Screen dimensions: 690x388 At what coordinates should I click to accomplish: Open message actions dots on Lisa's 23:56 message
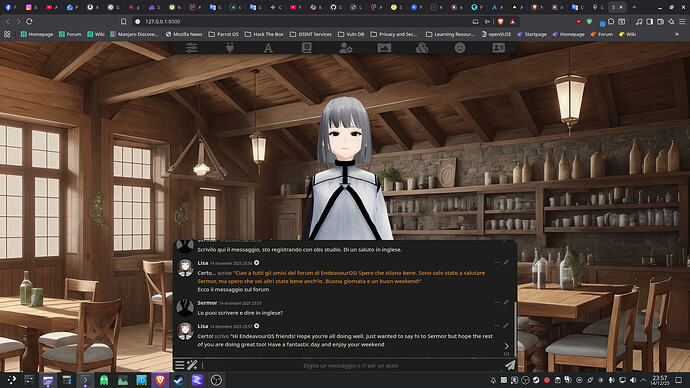point(497,263)
